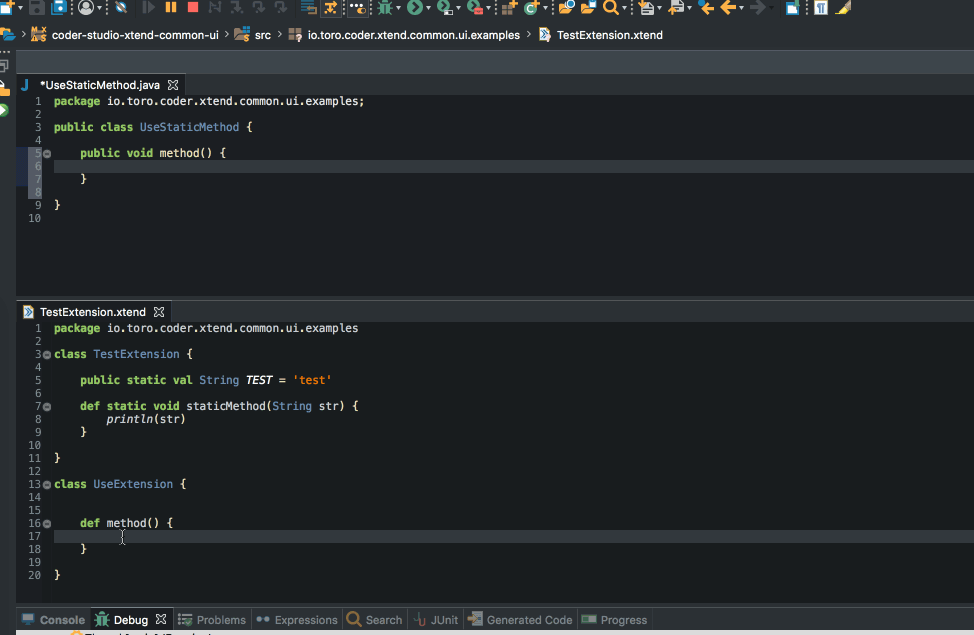The image size is (974, 635).
Task: Open the TestExtension.xtend editor tab
Action: coord(93,311)
